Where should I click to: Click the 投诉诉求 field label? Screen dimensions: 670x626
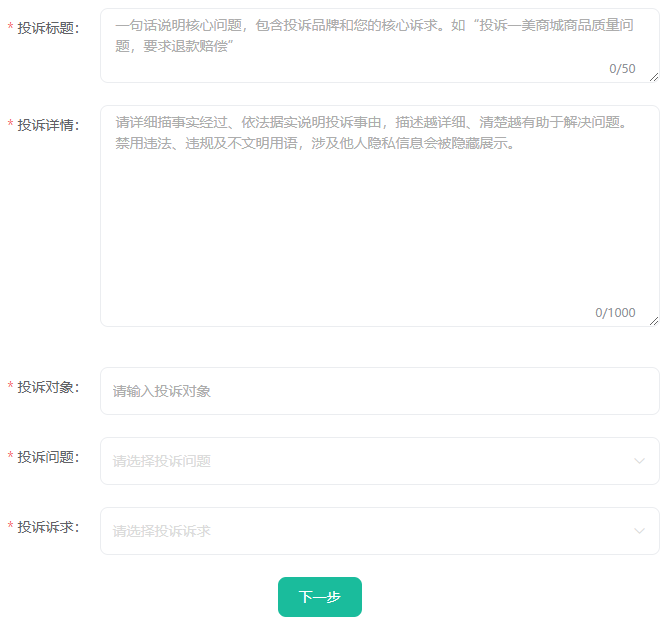click(48, 527)
